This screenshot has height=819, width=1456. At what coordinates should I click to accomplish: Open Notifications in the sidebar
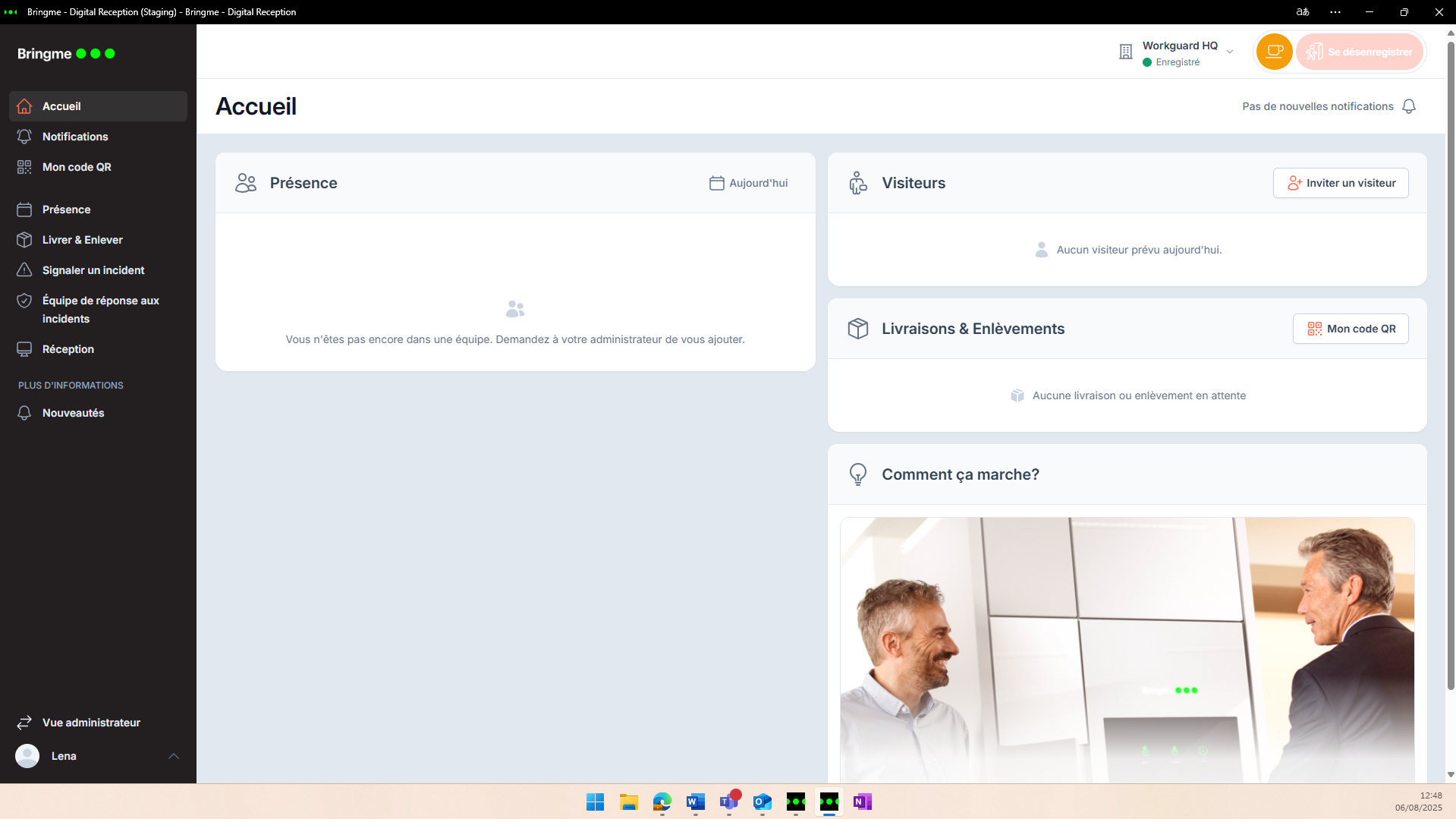click(x=75, y=137)
